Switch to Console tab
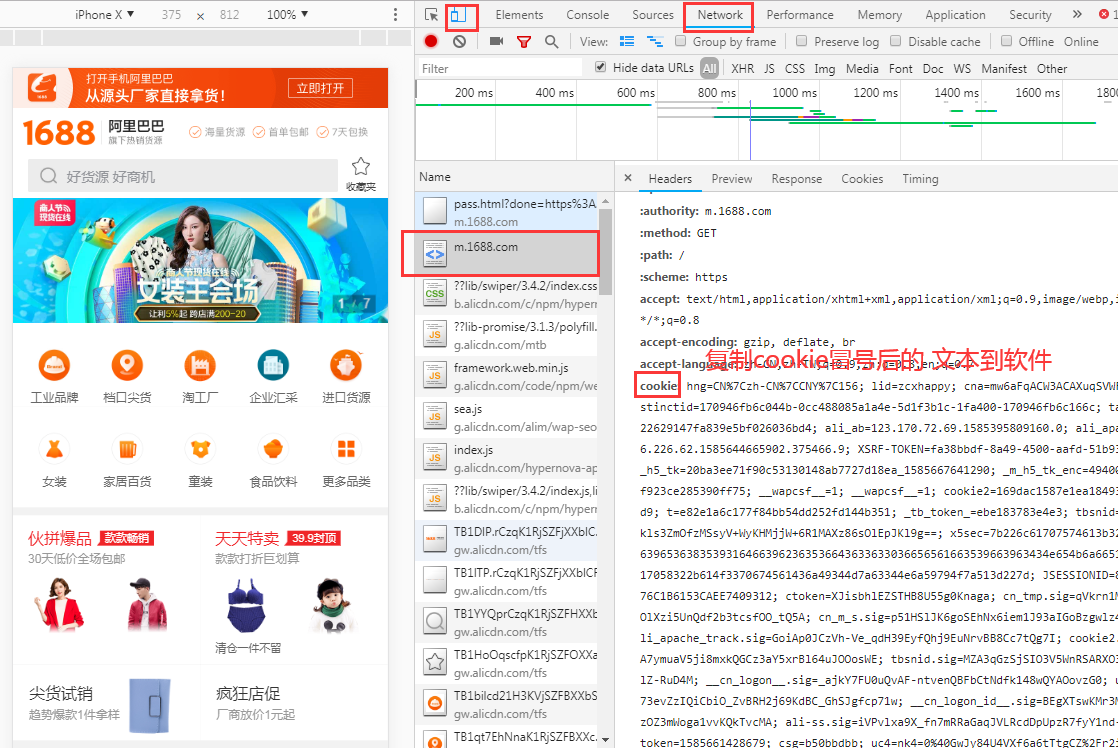The width and height of the screenshot is (1118, 748). click(588, 14)
